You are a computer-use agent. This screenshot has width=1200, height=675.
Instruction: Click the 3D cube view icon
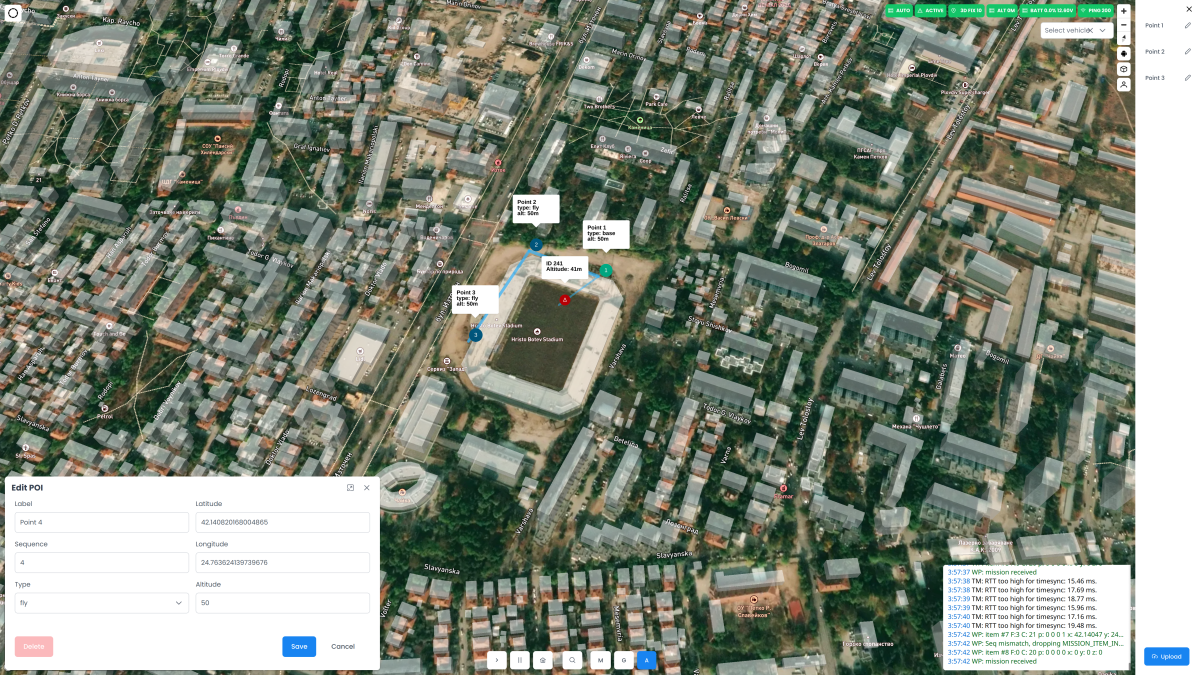coord(1124,70)
